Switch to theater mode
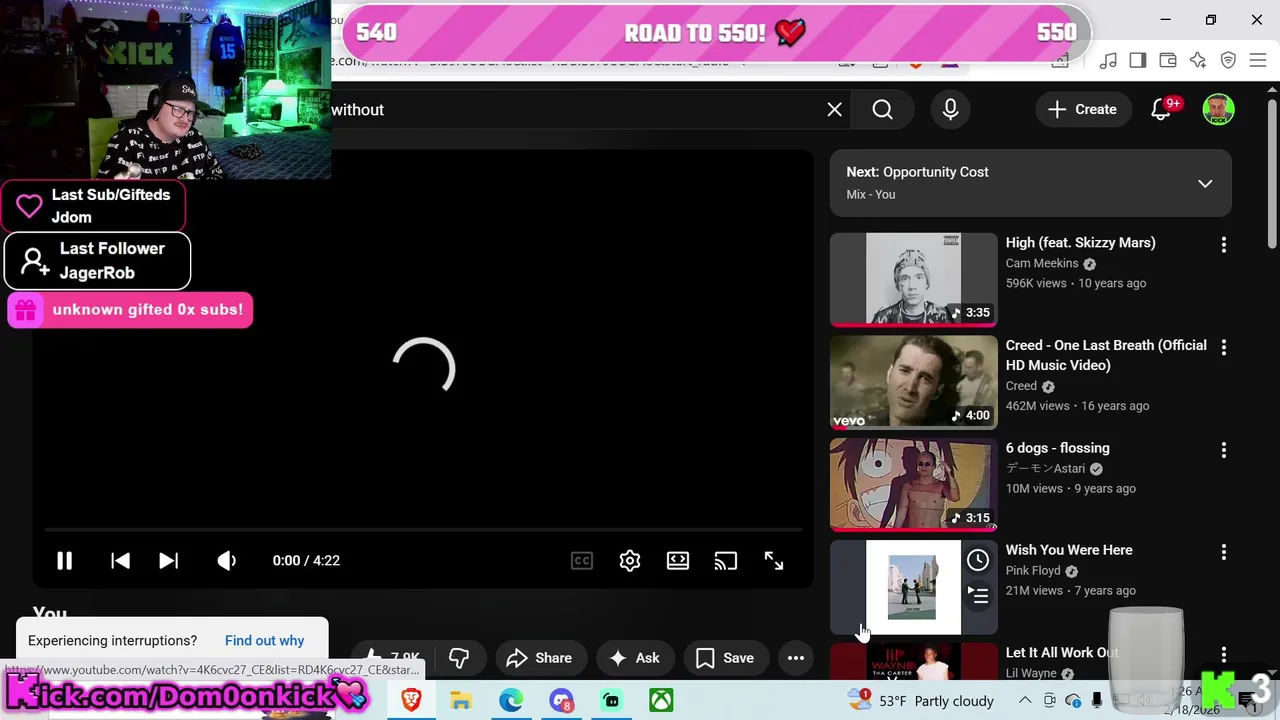This screenshot has height=720, width=1280. click(678, 561)
